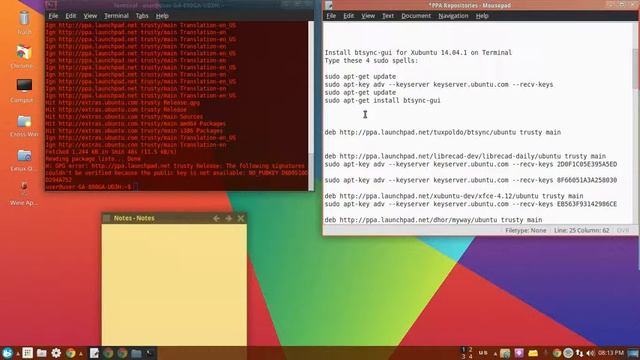The height and width of the screenshot is (360, 640).
Task: Click the Mousepad window title icon
Action: 329,5
